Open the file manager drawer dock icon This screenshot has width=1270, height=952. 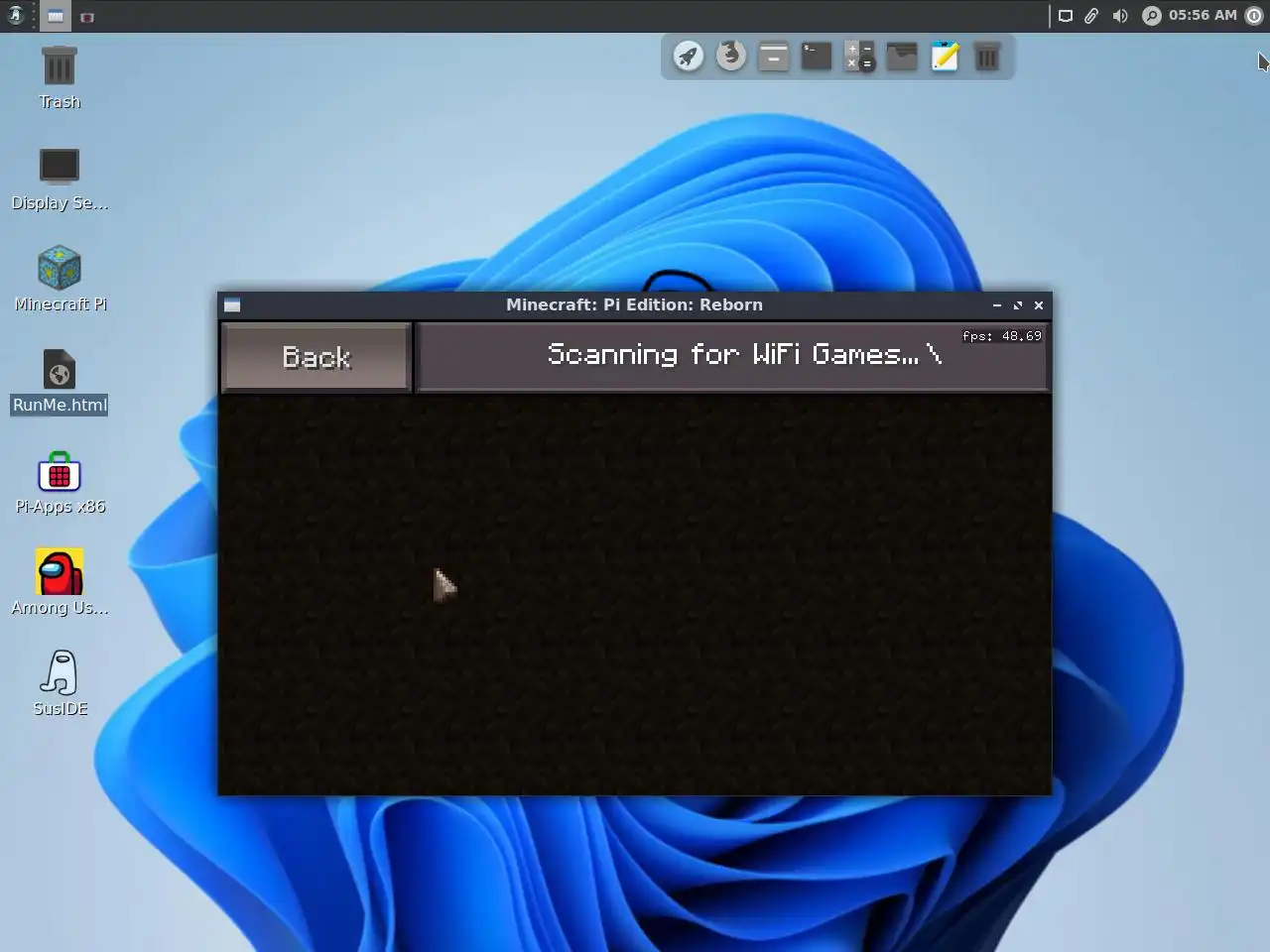click(x=774, y=57)
